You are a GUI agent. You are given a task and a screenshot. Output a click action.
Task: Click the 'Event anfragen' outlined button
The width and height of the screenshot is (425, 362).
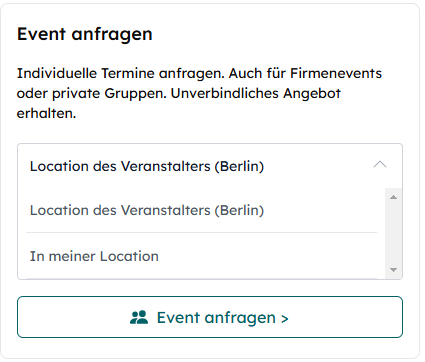[210, 317]
